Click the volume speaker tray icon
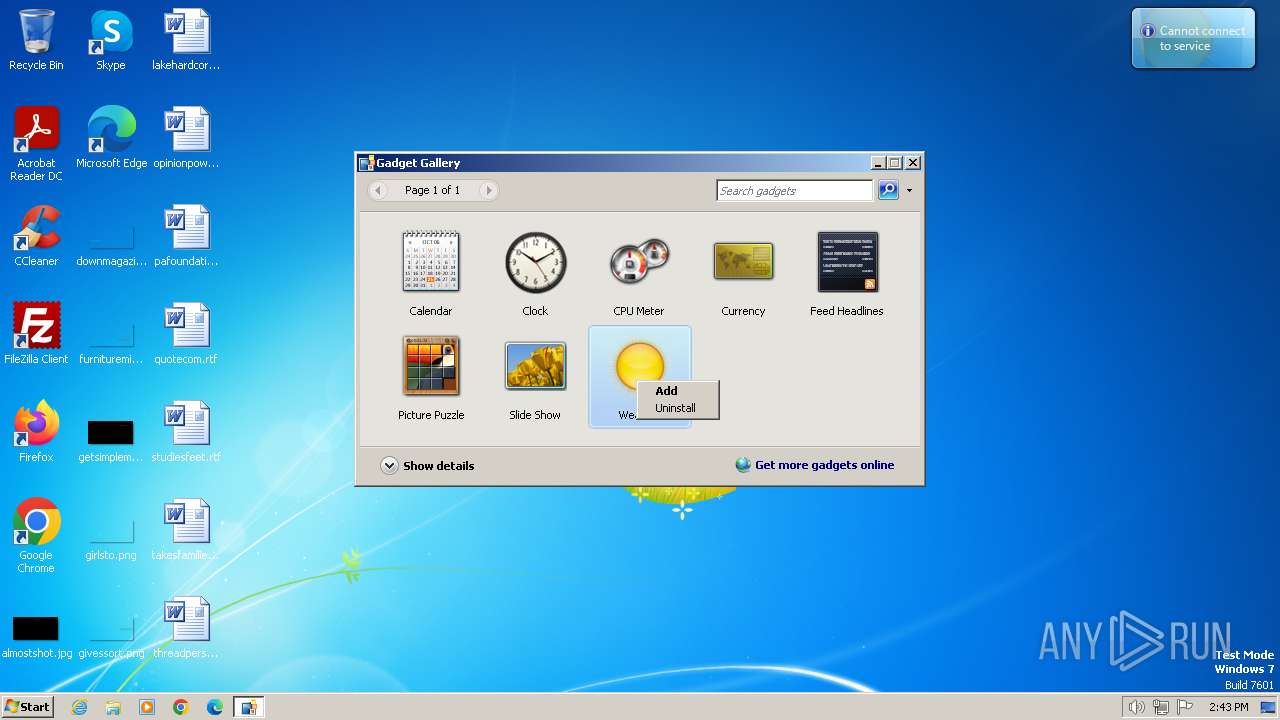 coord(1136,707)
